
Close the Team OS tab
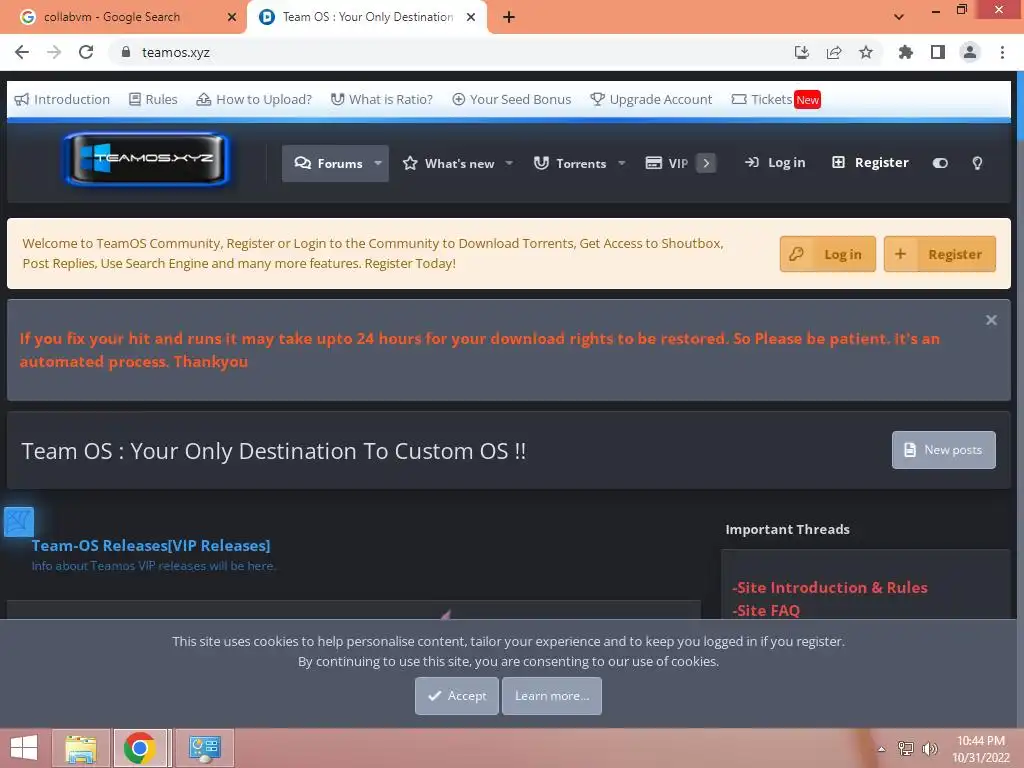(471, 17)
